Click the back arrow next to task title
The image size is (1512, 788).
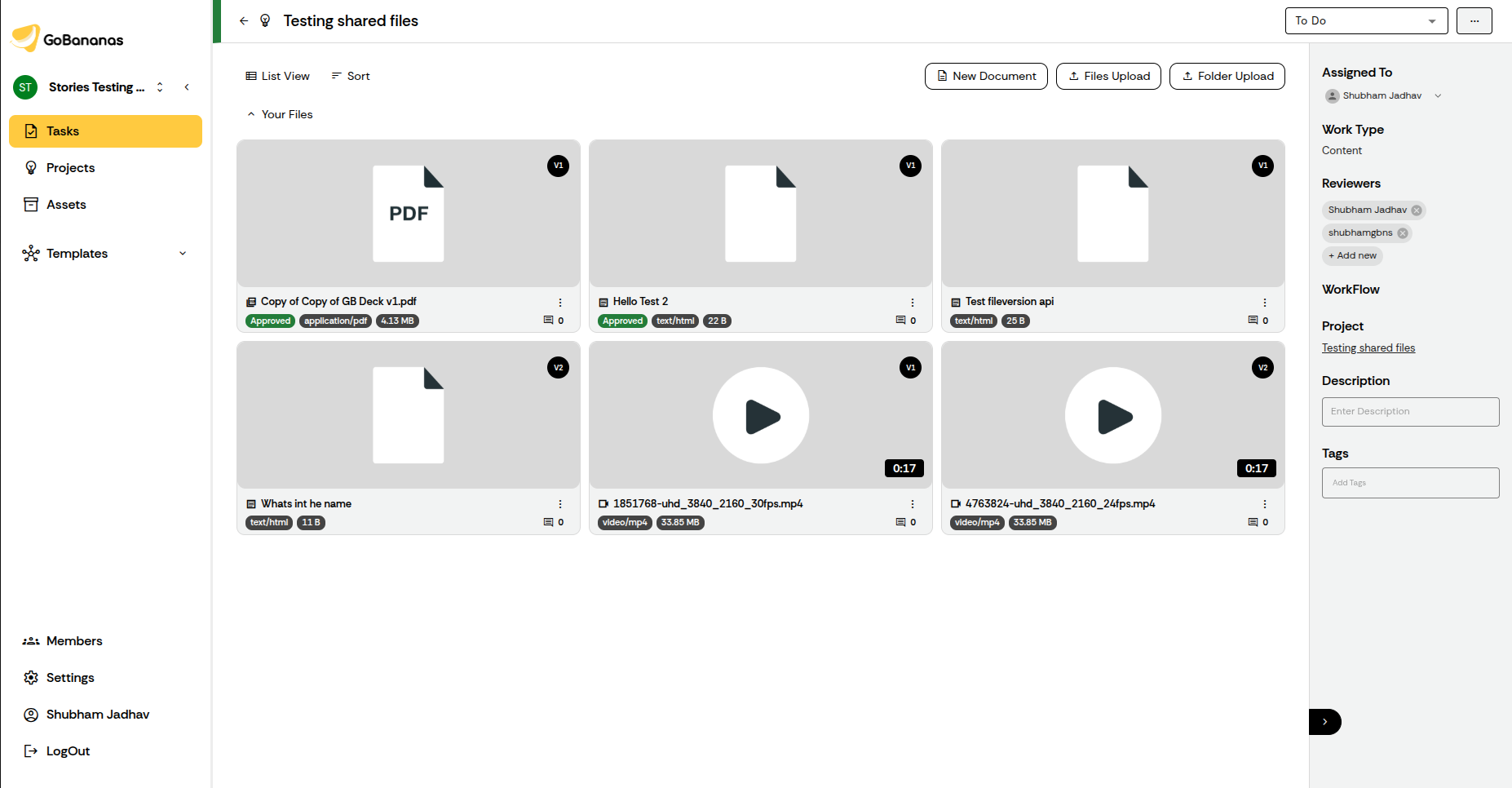coord(243,20)
